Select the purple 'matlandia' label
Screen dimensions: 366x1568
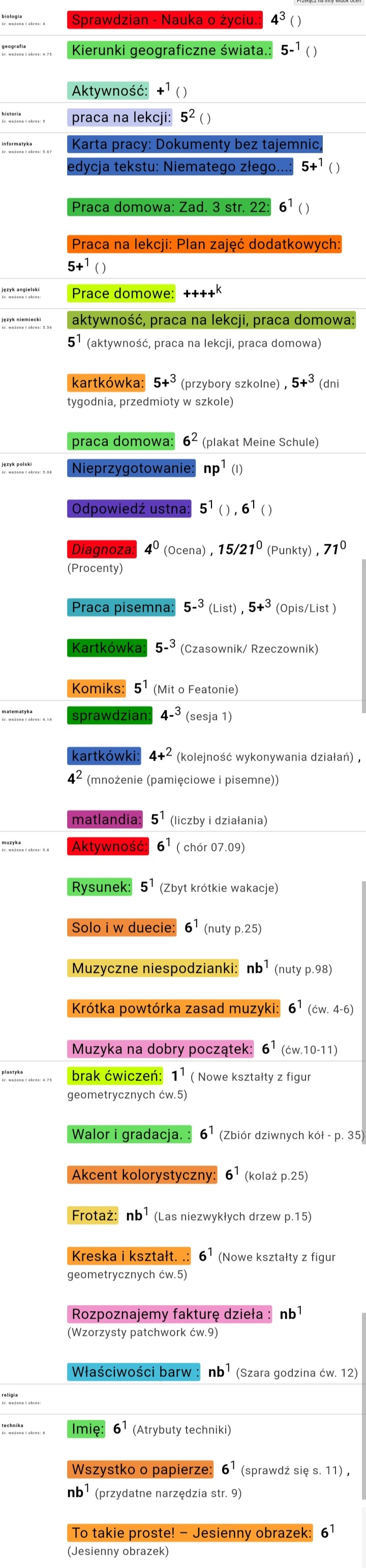105,820
